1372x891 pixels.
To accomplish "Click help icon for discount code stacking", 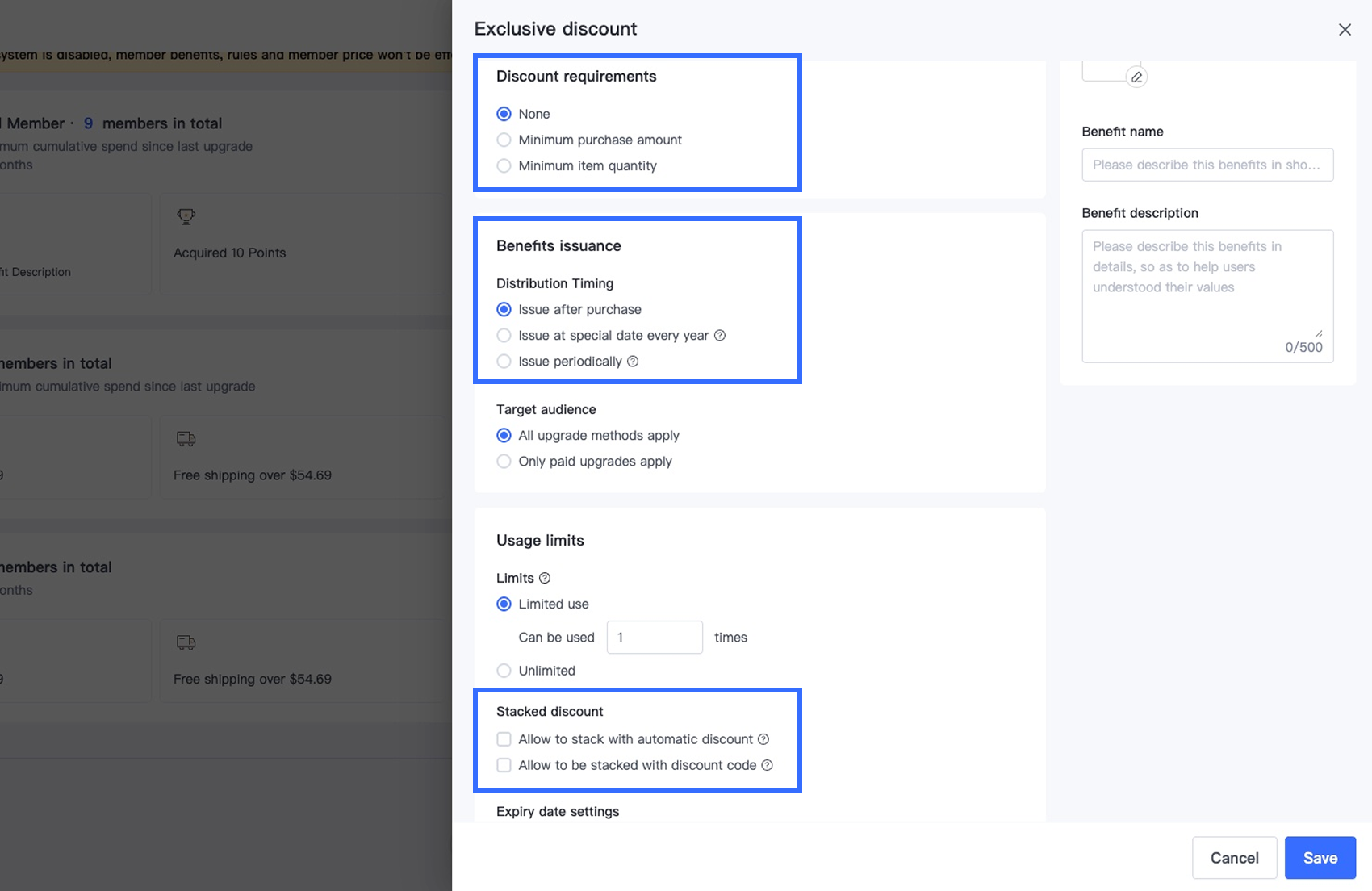I will pos(767,765).
